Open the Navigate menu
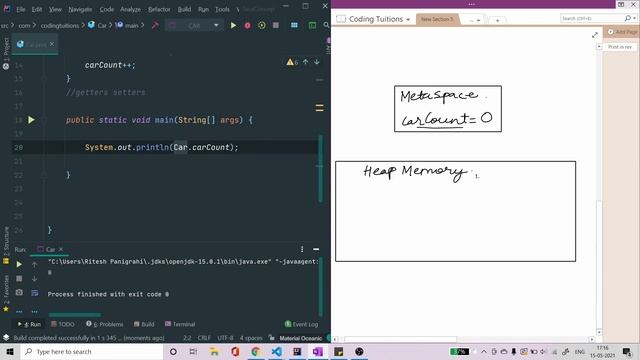The width and height of the screenshot is (640, 360). point(80,9)
